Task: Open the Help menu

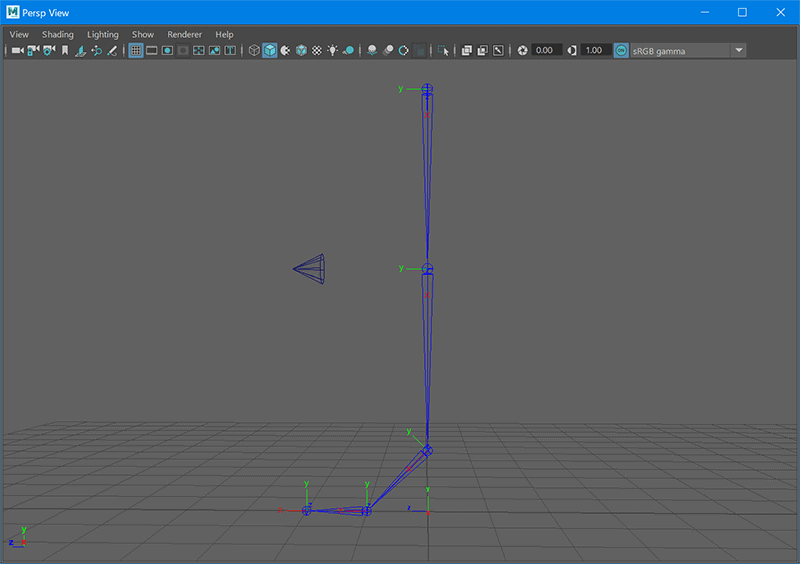Action: pyautogui.click(x=224, y=35)
